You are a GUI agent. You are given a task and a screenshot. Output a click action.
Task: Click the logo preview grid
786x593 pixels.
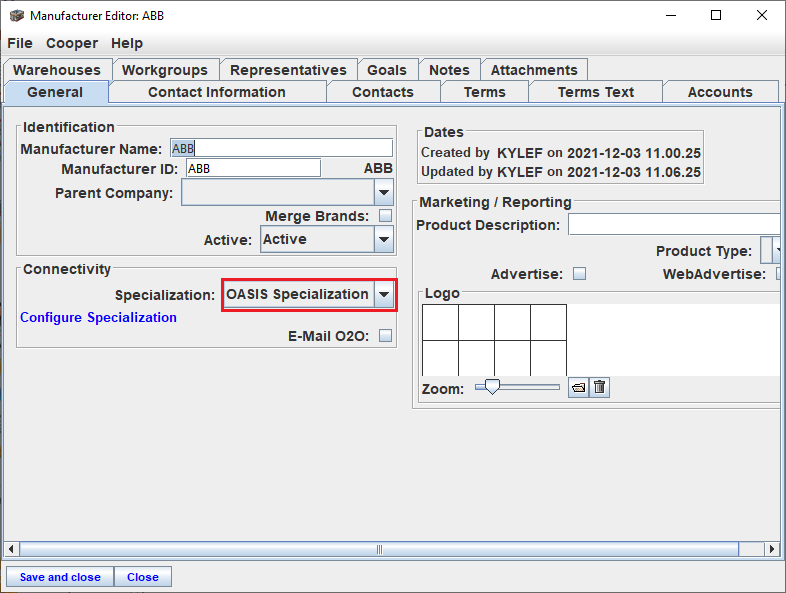(x=495, y=340)
